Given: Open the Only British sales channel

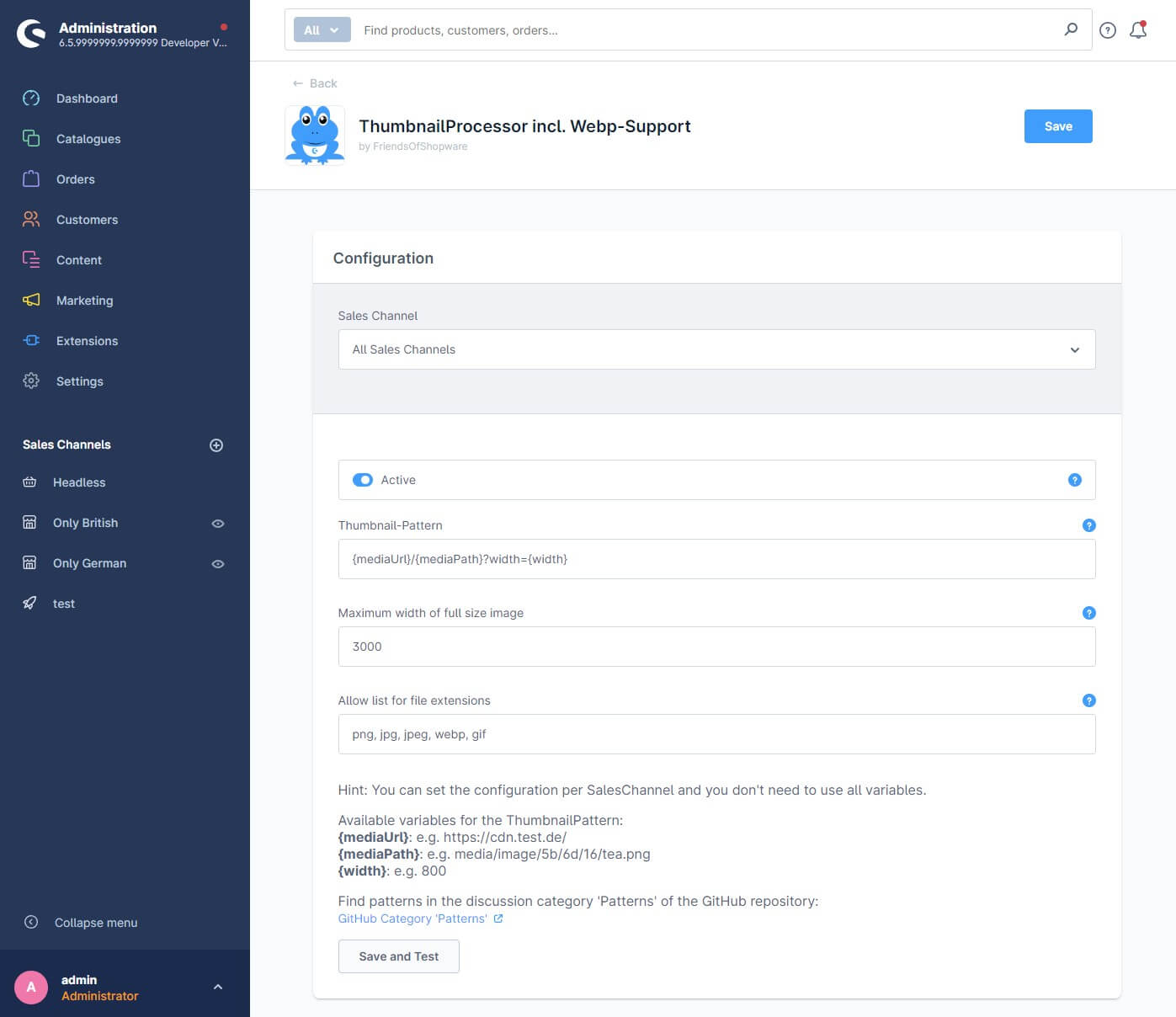Looking at the screenshot, I should (85, 523).
